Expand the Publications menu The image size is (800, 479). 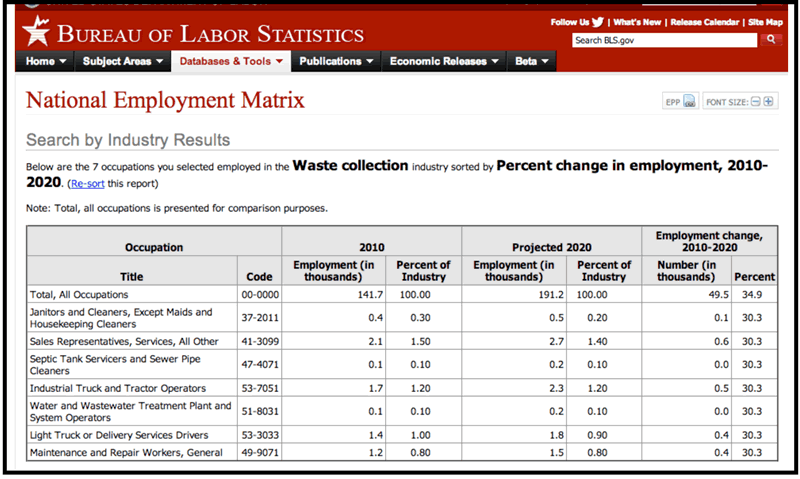(336, 61)
